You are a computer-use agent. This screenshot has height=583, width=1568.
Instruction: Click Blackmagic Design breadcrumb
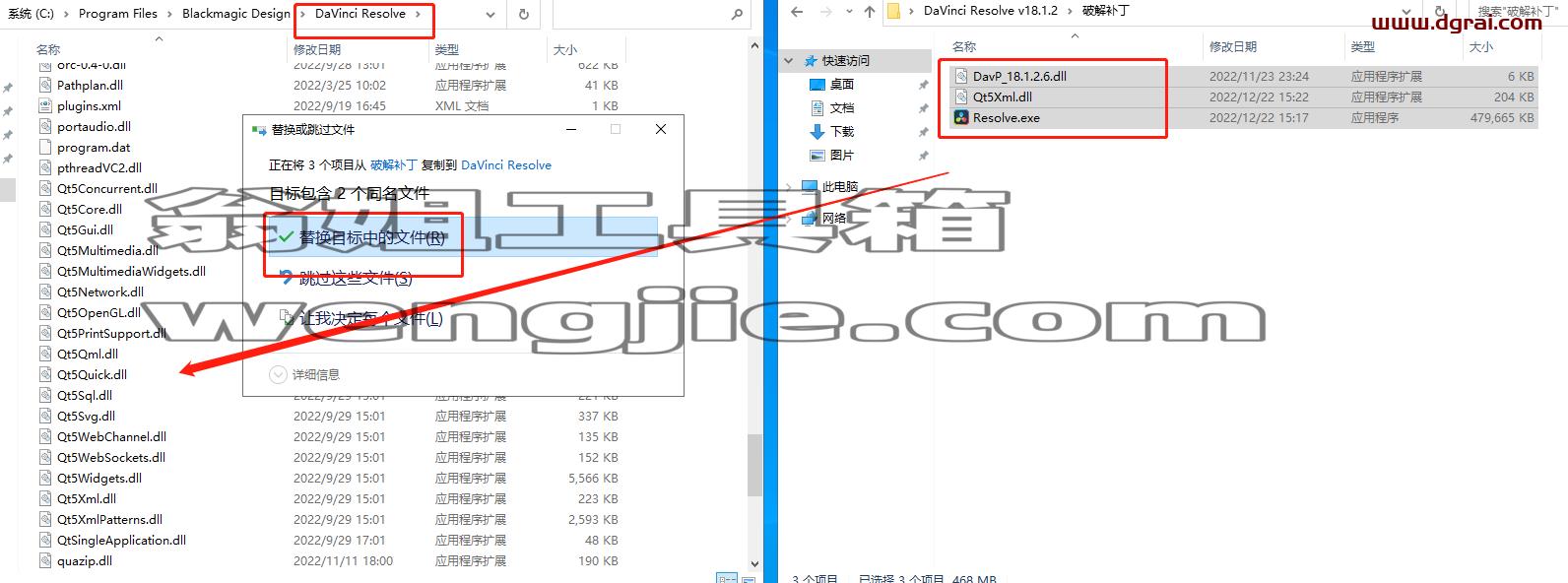click(236, 14)
